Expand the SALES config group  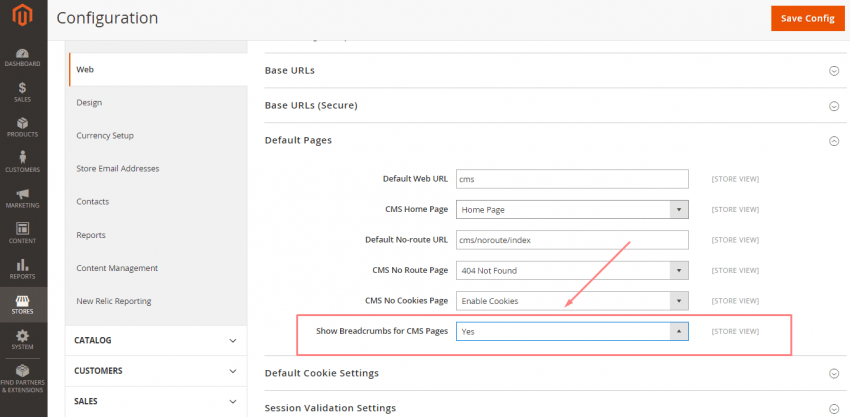coord(156,401)
